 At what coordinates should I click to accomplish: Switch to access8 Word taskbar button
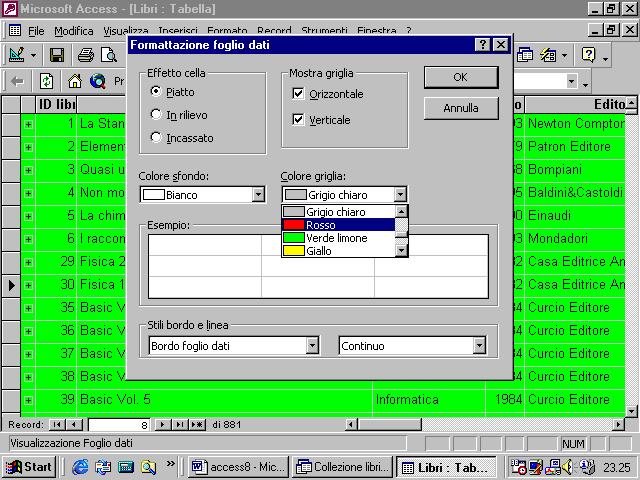coord(238,467)
